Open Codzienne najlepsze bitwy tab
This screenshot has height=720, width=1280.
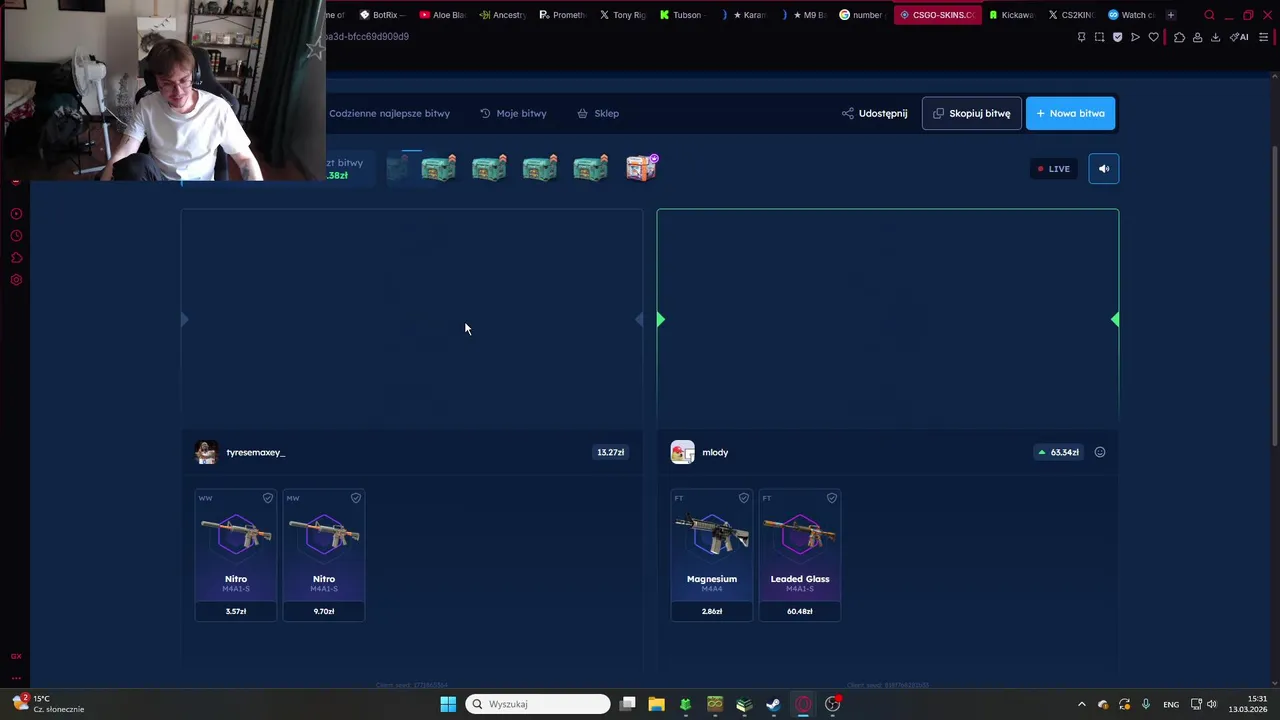click(389, 113)
